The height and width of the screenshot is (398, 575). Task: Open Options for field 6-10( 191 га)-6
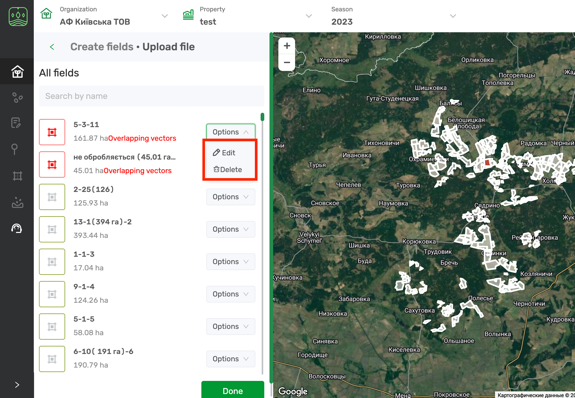tap(231, 359)
